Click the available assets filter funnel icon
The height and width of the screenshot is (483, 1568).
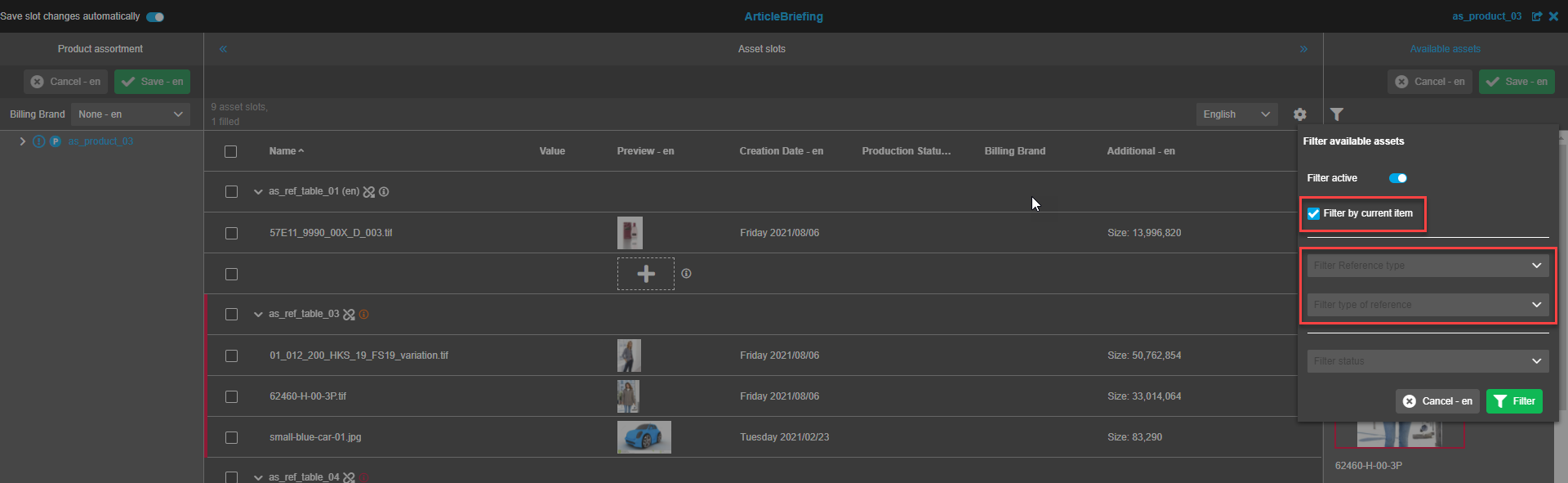coord(1336,114)
